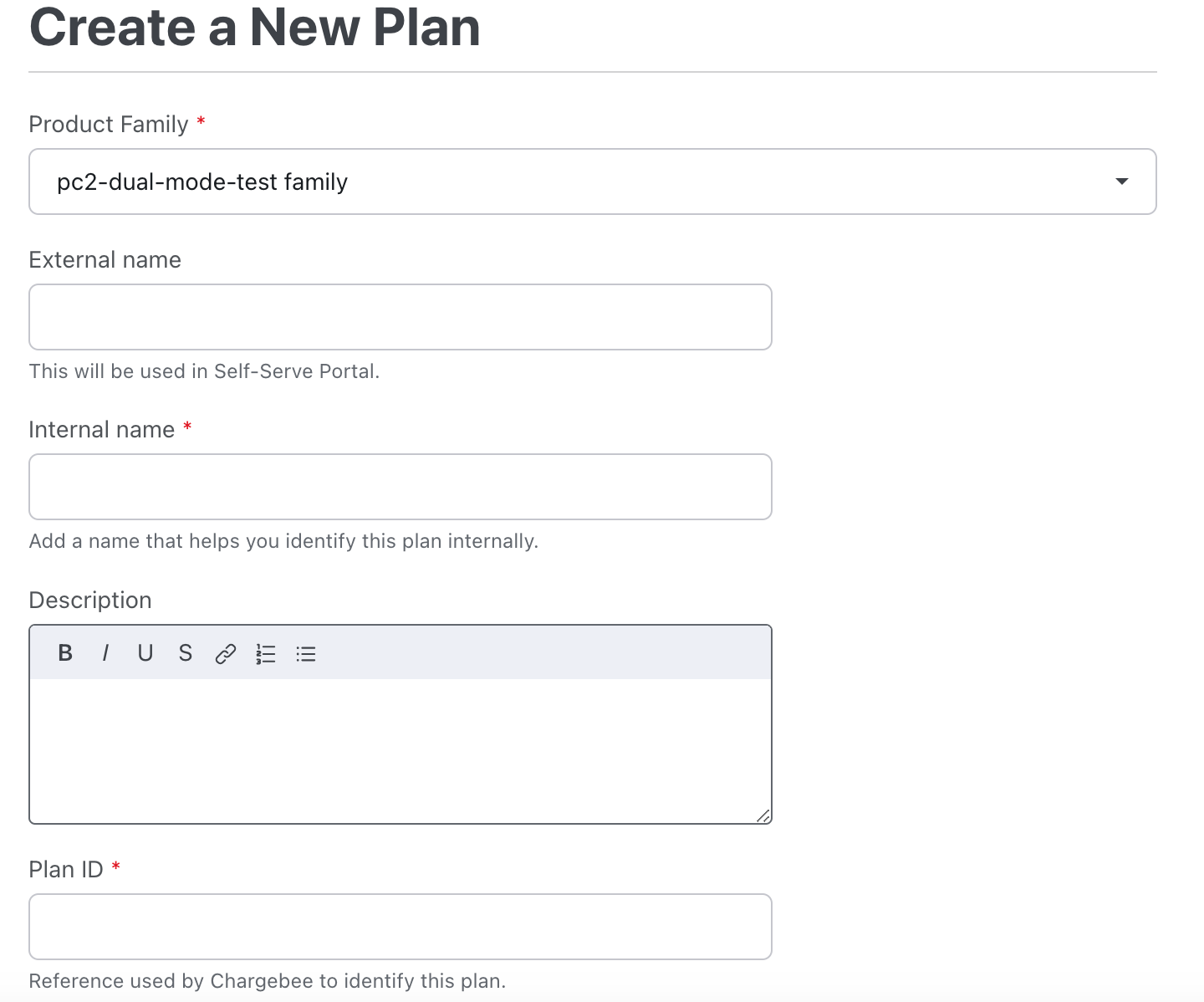Toggle italic formatting in Description toolbar
The height and width of the screenshot is (1002, 1204).
105,653
